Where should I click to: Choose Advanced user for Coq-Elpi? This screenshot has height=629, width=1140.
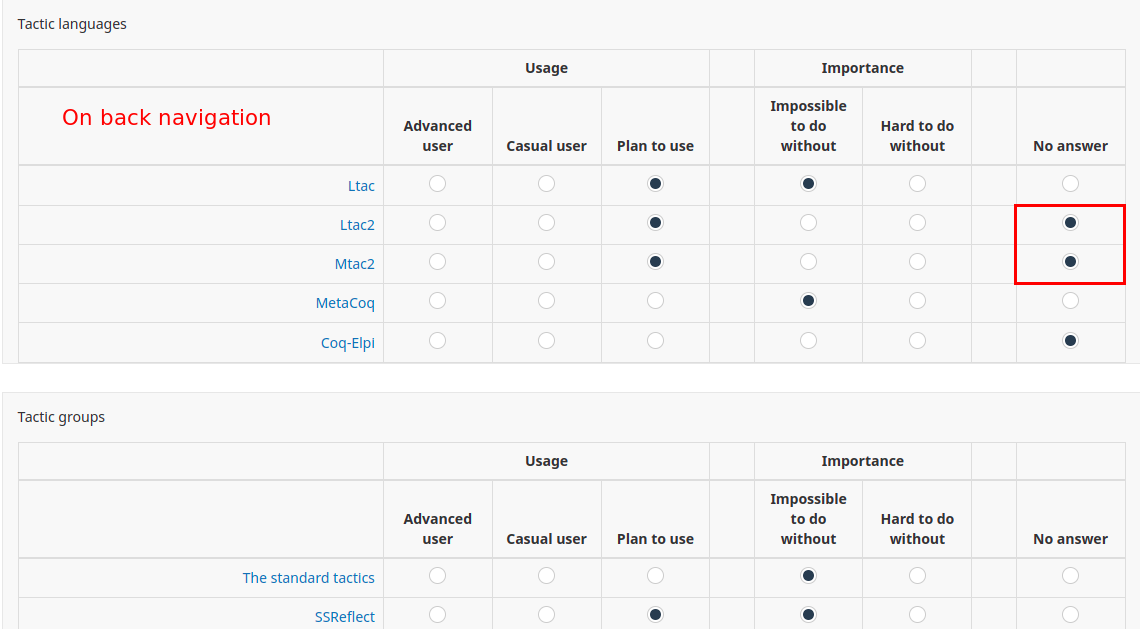point(437,341)
